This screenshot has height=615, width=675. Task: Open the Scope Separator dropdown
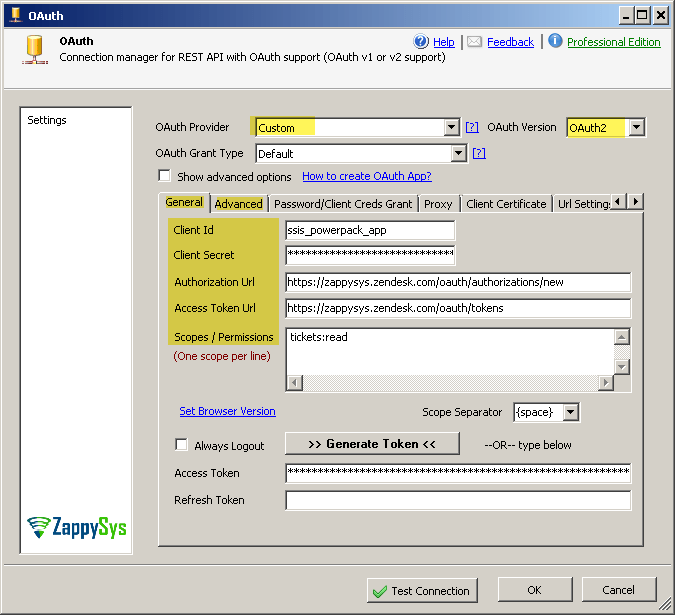(570, 412)
